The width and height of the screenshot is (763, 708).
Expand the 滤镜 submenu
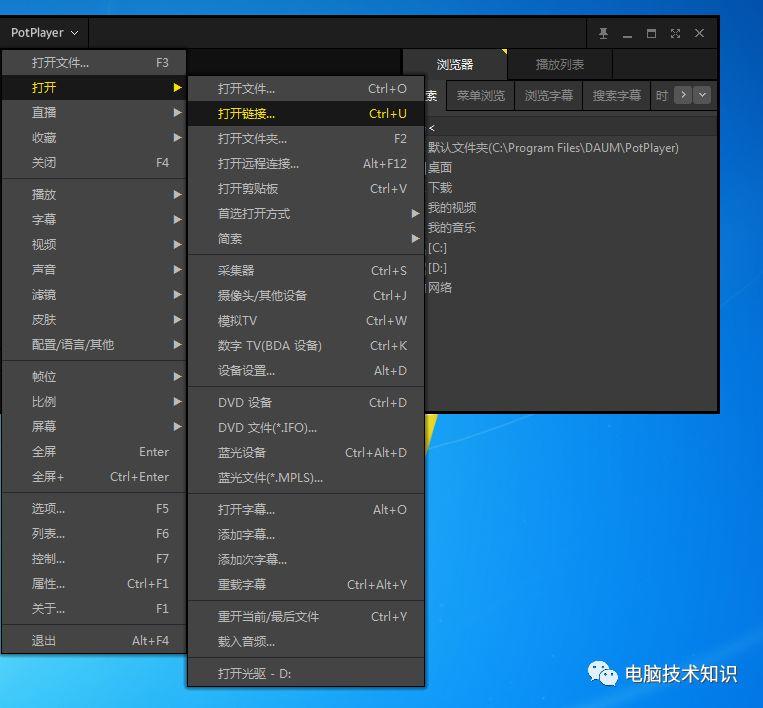coord(94,294)
